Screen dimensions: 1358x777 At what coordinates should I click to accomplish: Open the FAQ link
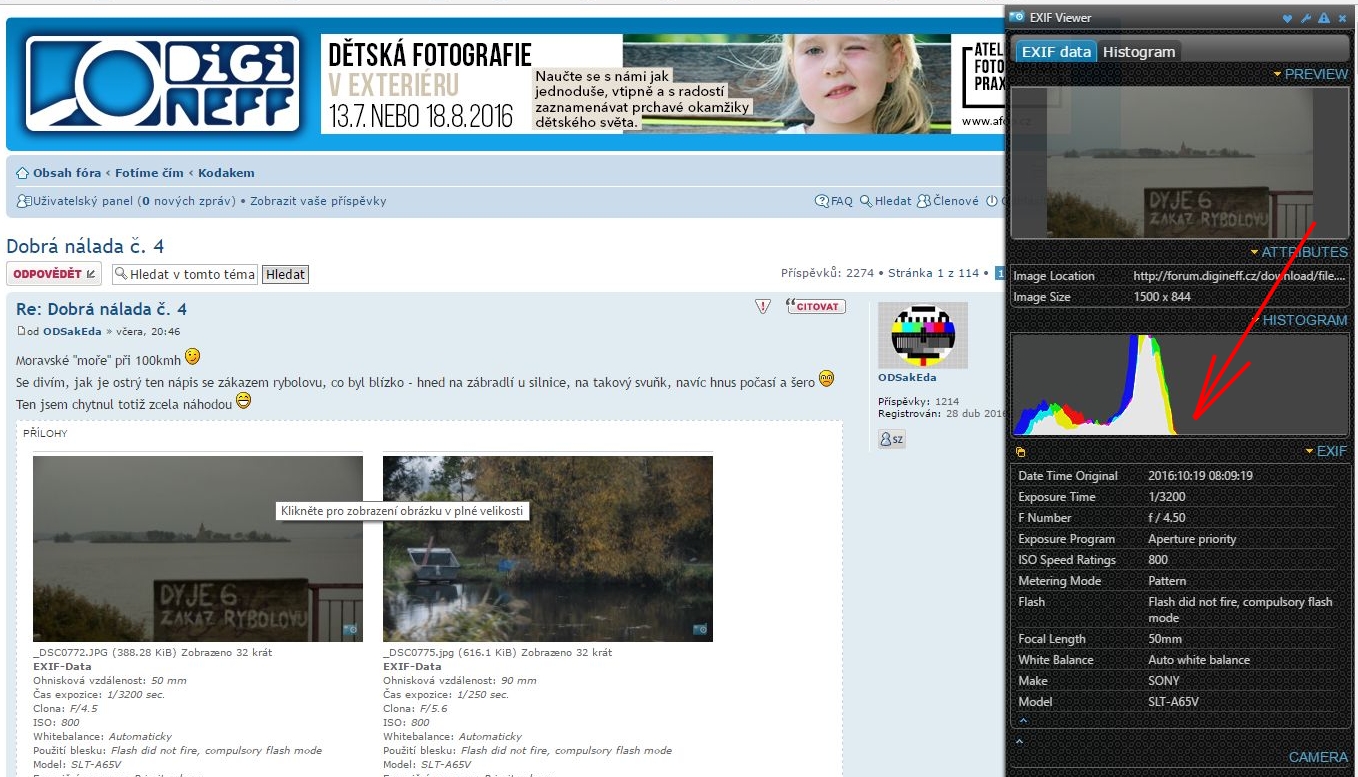834,201
